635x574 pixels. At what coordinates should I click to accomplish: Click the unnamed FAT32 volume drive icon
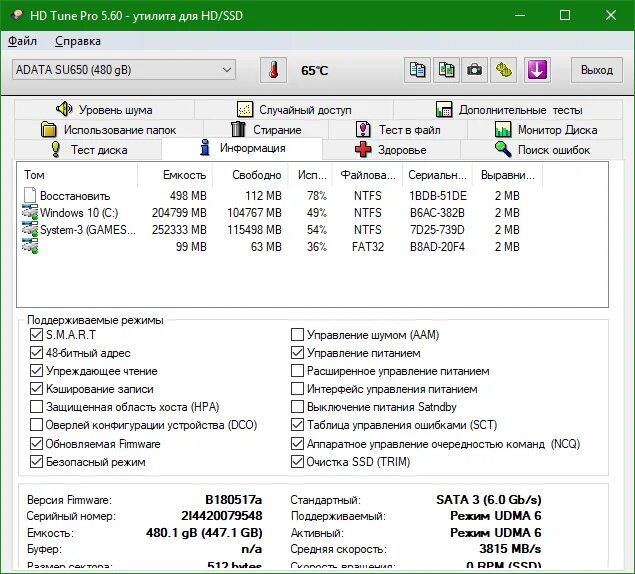pos(30,246)
